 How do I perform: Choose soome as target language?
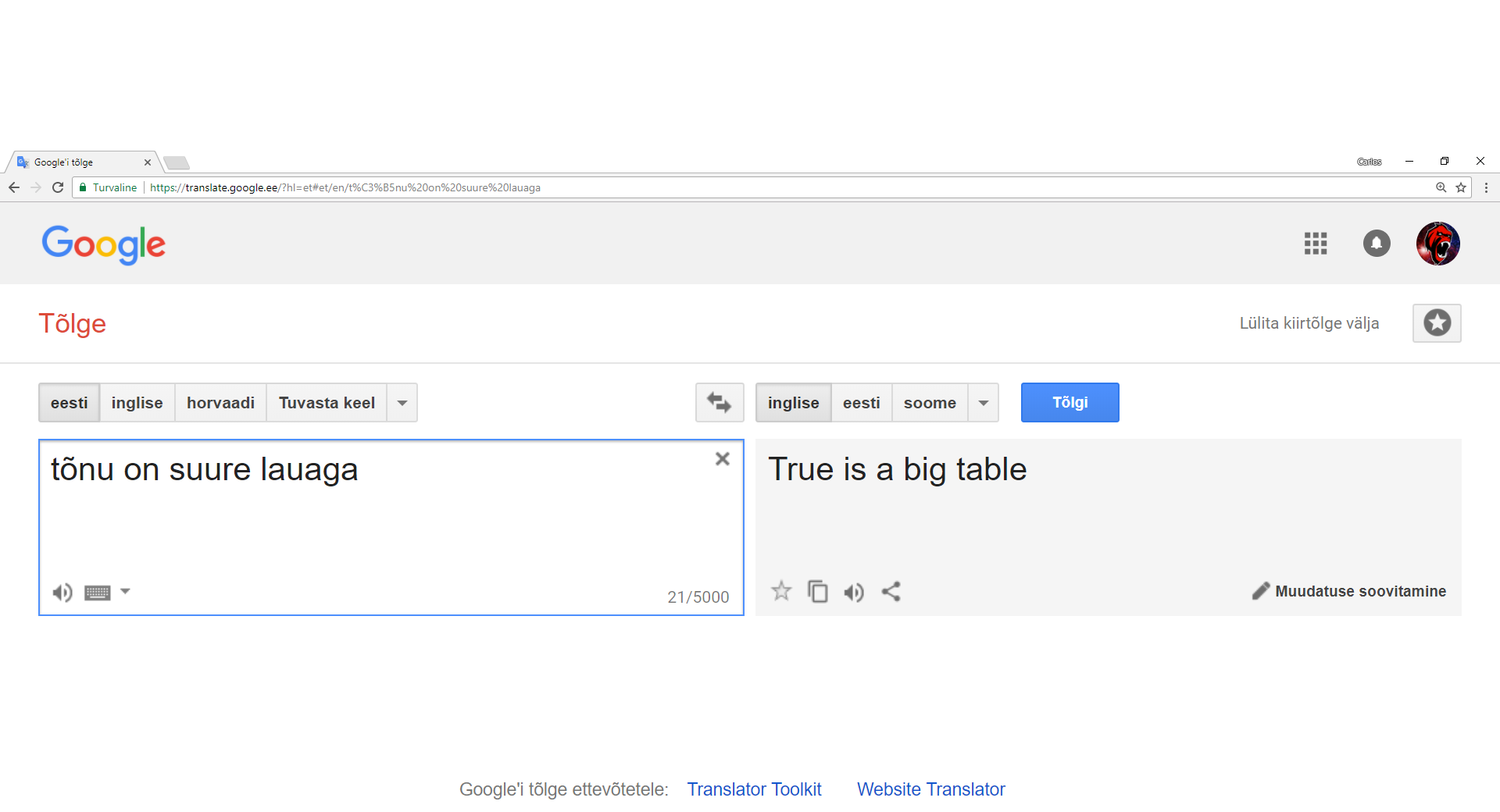pyautogui.click(x=930, y=403)
